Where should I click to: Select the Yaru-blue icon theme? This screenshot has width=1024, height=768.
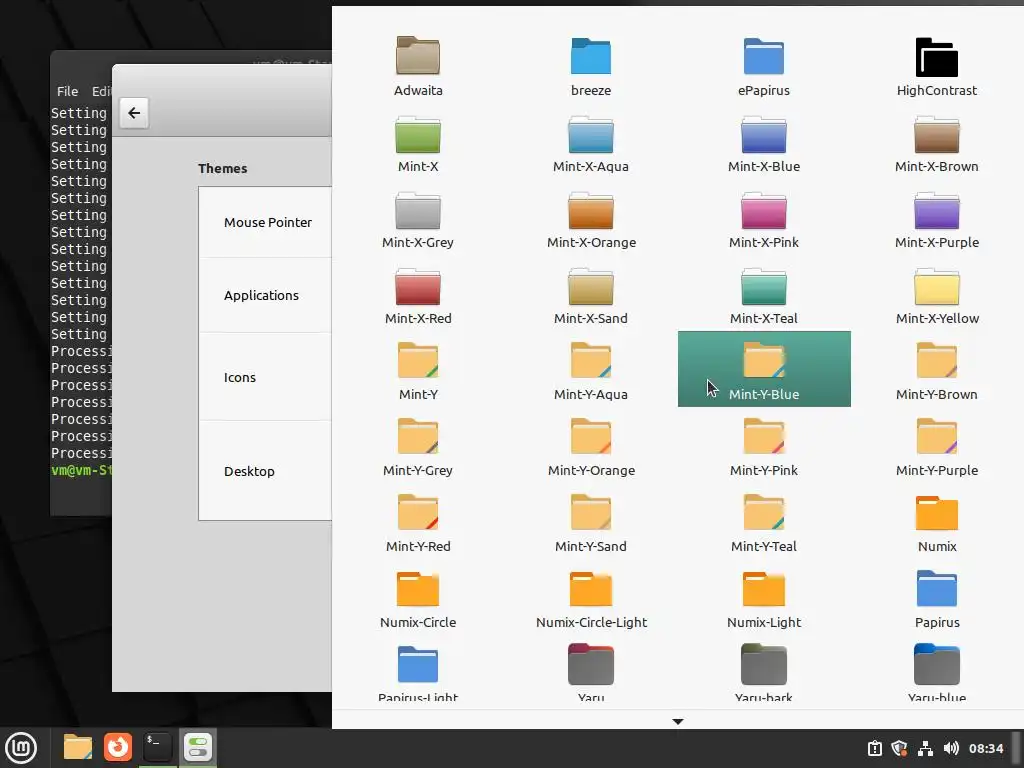coord(937,671)
